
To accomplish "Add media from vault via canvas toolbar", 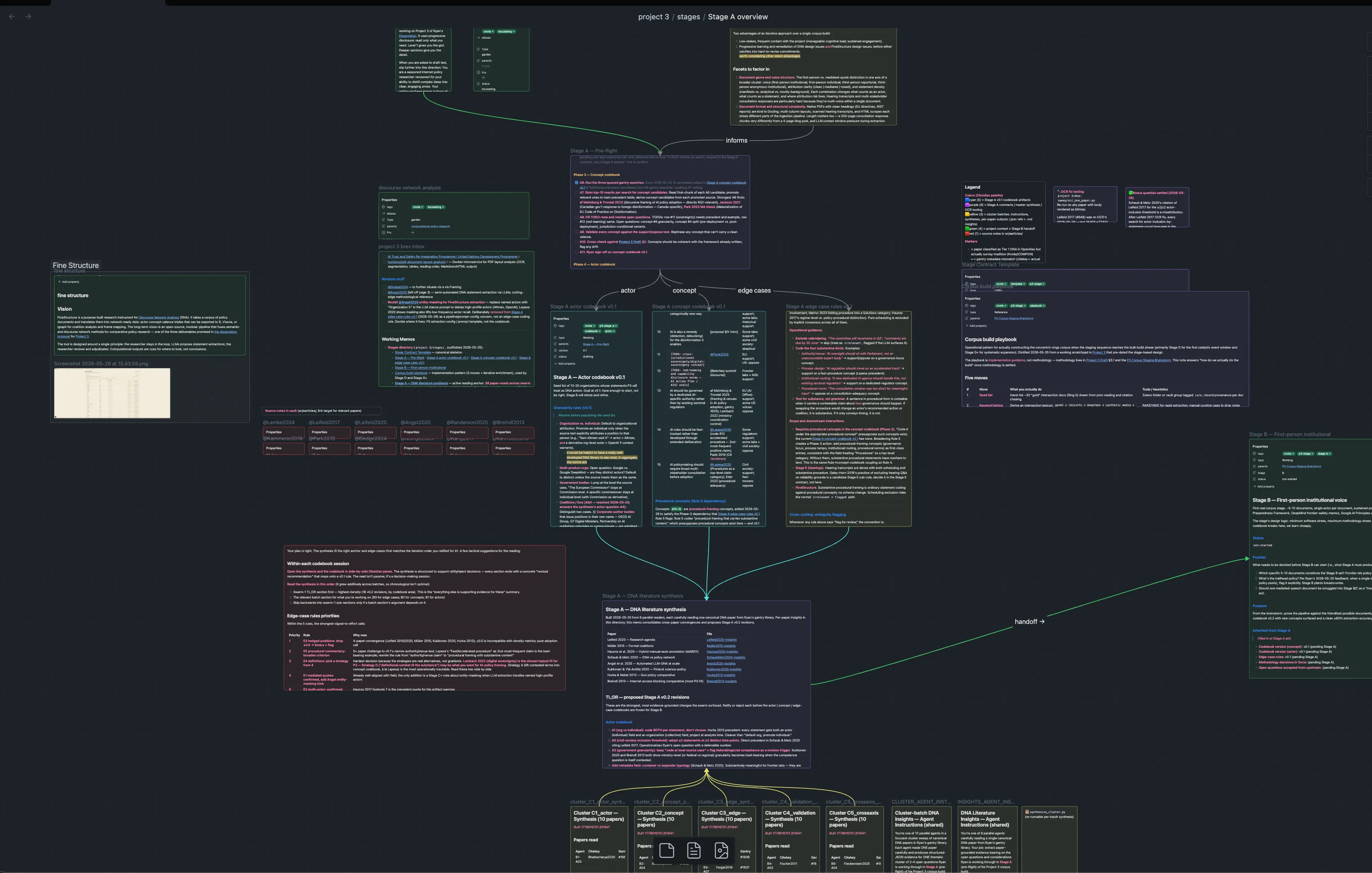I will pyautogui.click(x=721, y=851).
